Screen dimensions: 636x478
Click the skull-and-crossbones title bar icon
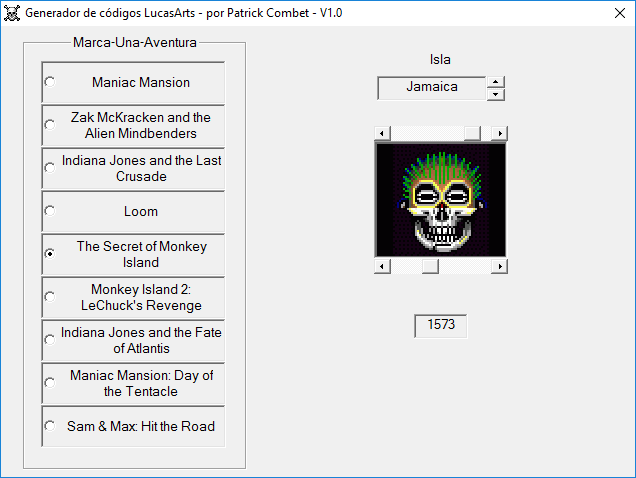click(12, 13)
